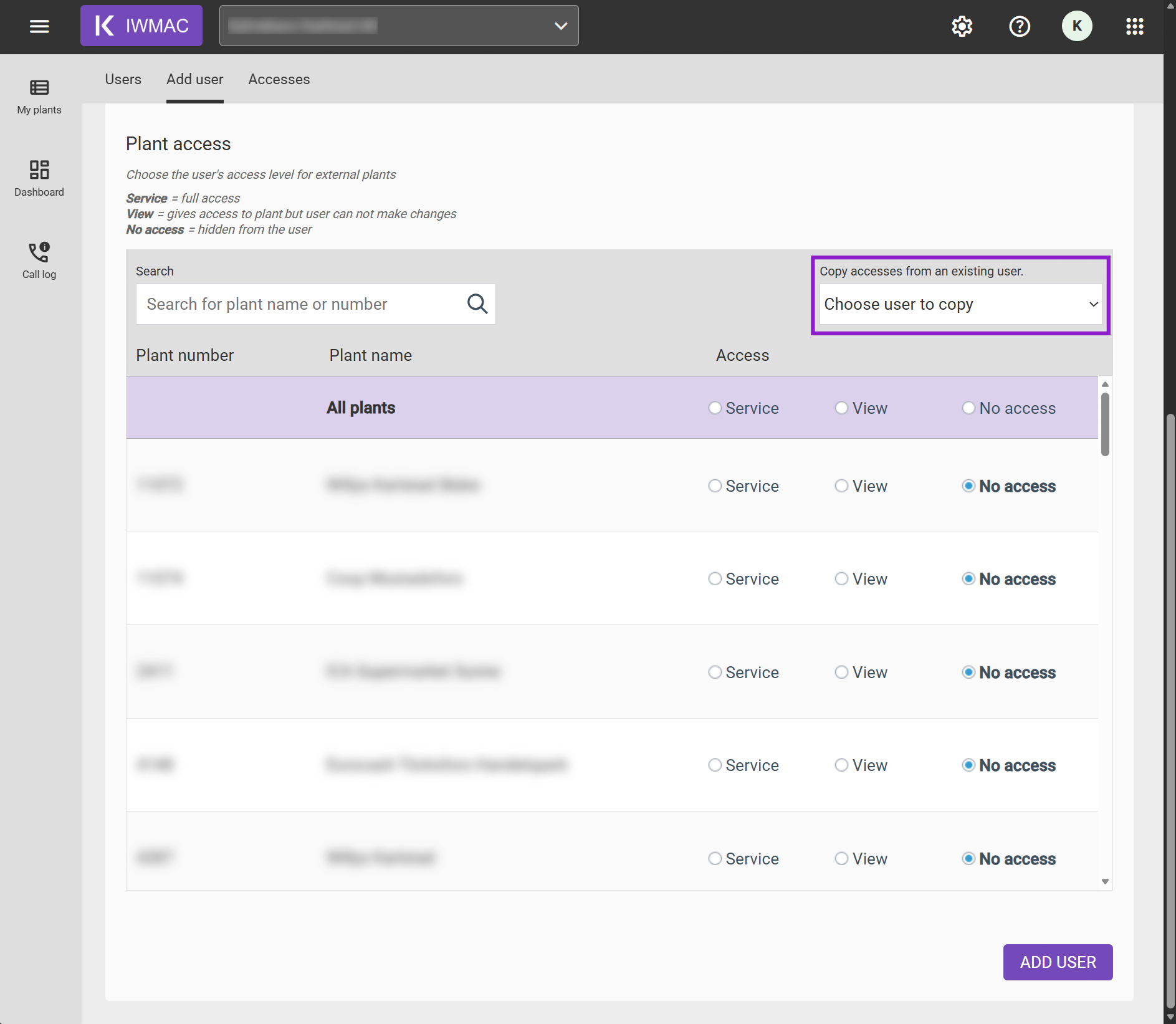Click the Plant access heading

tap(178, 144)
